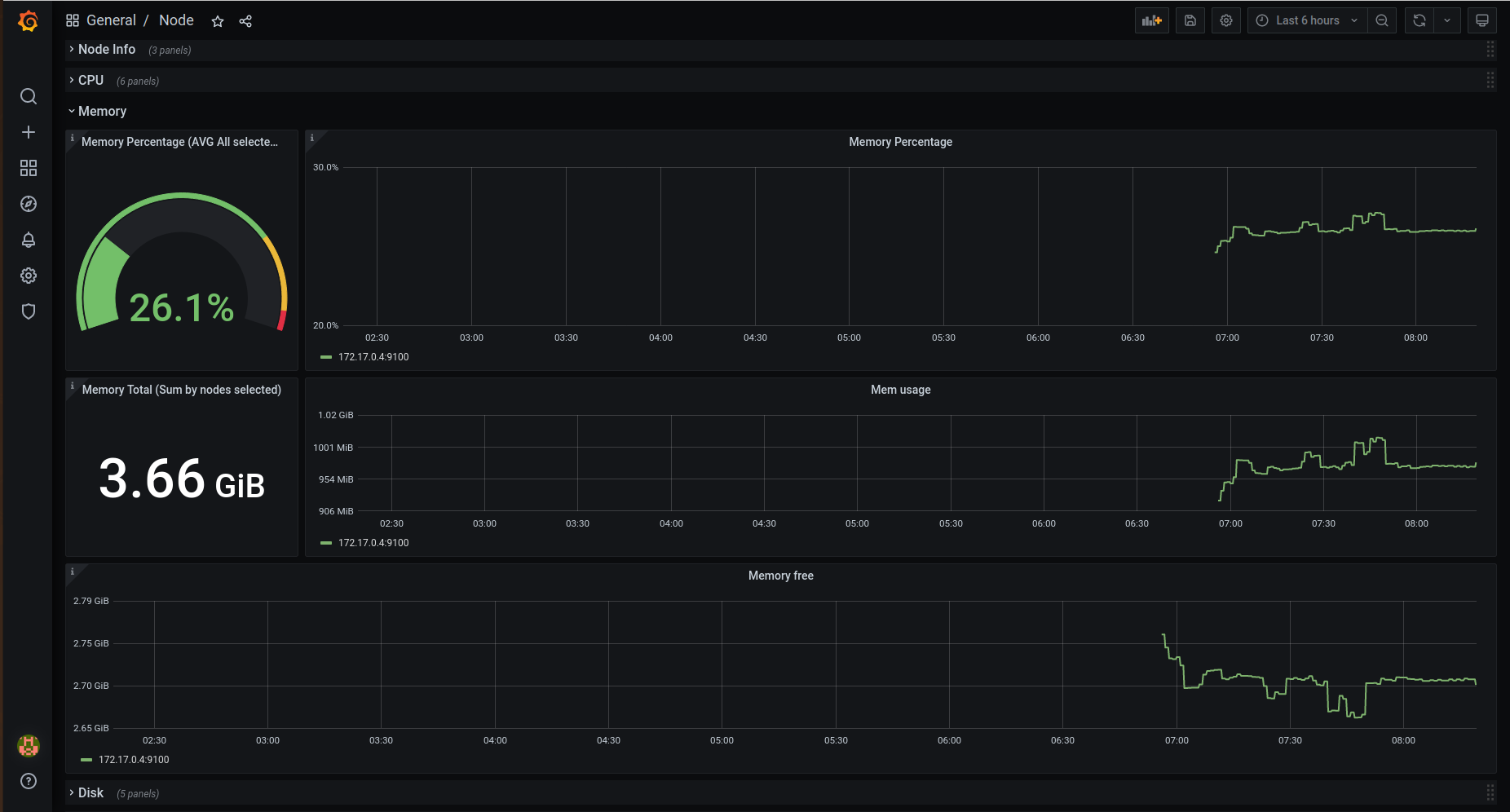
Task: Open the Search dashboards icon in sidebar
Action: coord(29,96)
